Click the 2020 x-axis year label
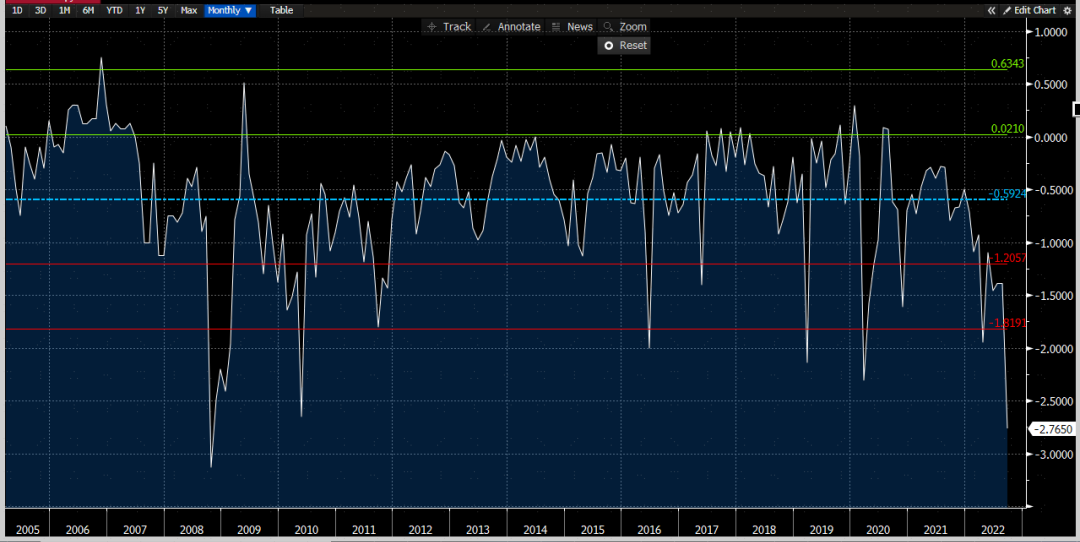This screenshot has width=1080, height=542. [x=878, y=530]
